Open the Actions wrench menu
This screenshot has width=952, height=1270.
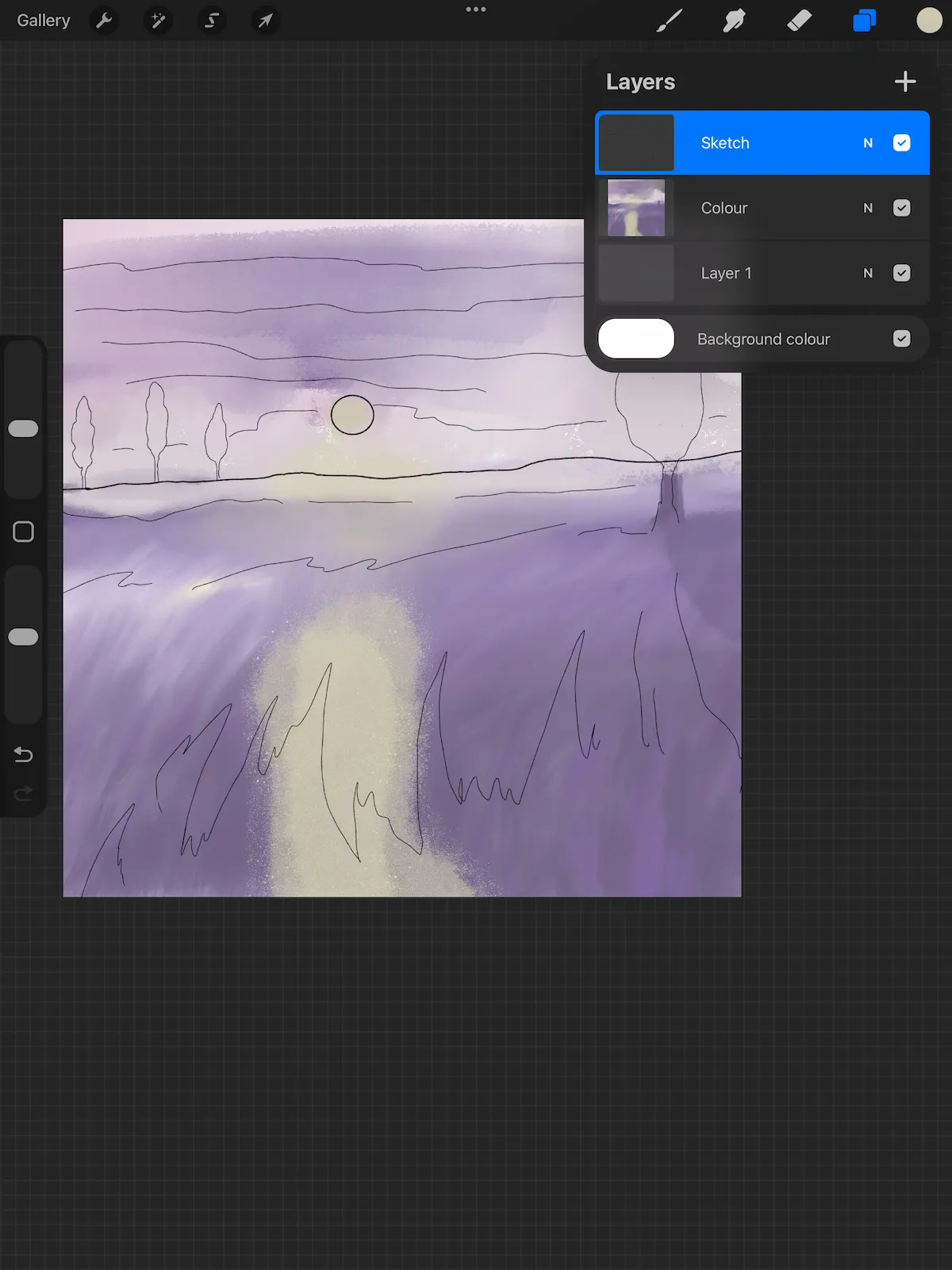point(104,21)
